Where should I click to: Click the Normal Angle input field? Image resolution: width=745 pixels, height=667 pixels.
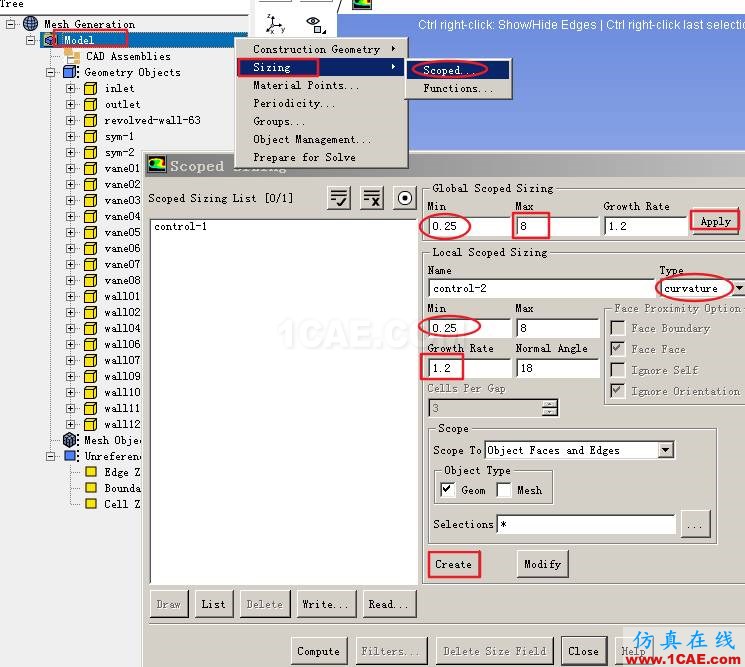coord(558,368)
